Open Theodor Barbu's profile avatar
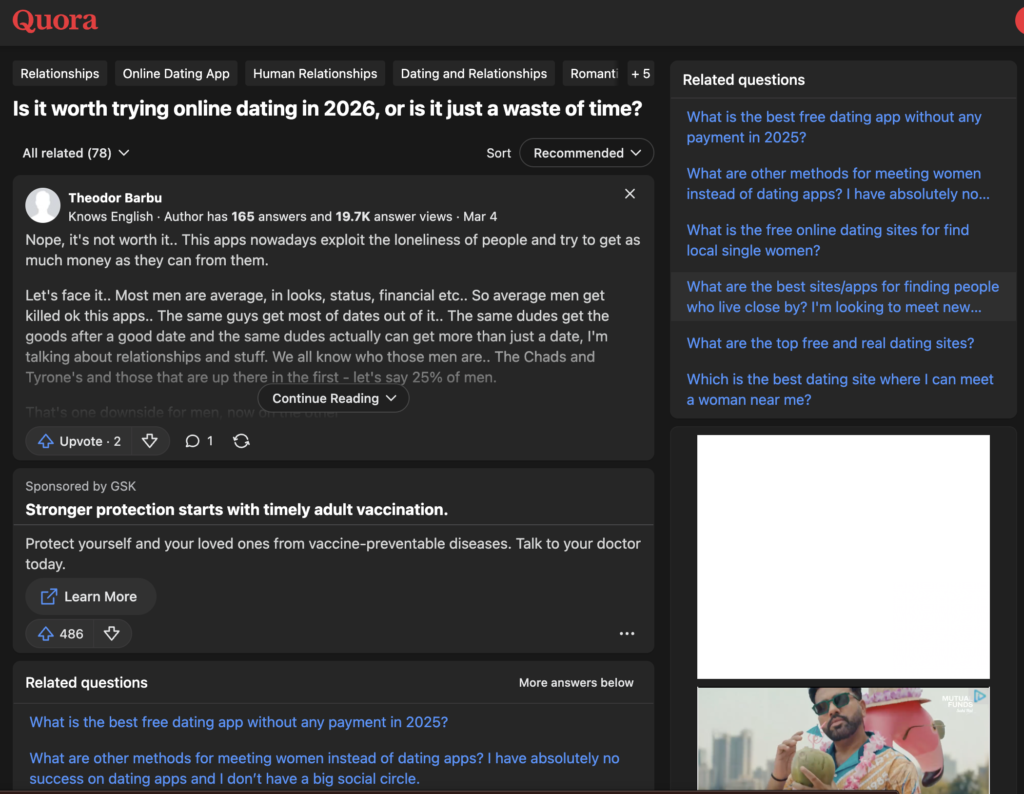Viewport: 1024px width, 794px height. point(42,206)
